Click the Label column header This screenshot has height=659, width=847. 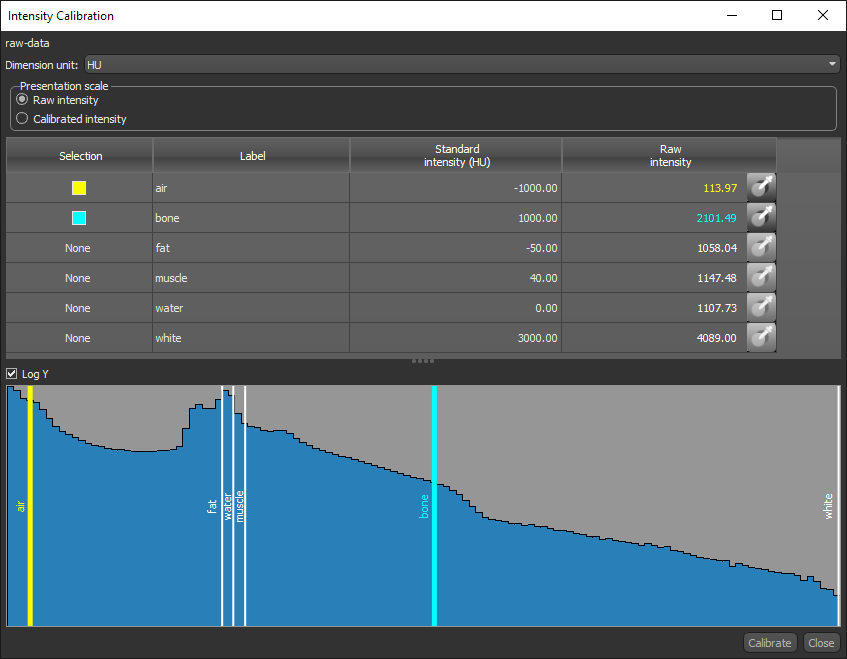(252, 156)
